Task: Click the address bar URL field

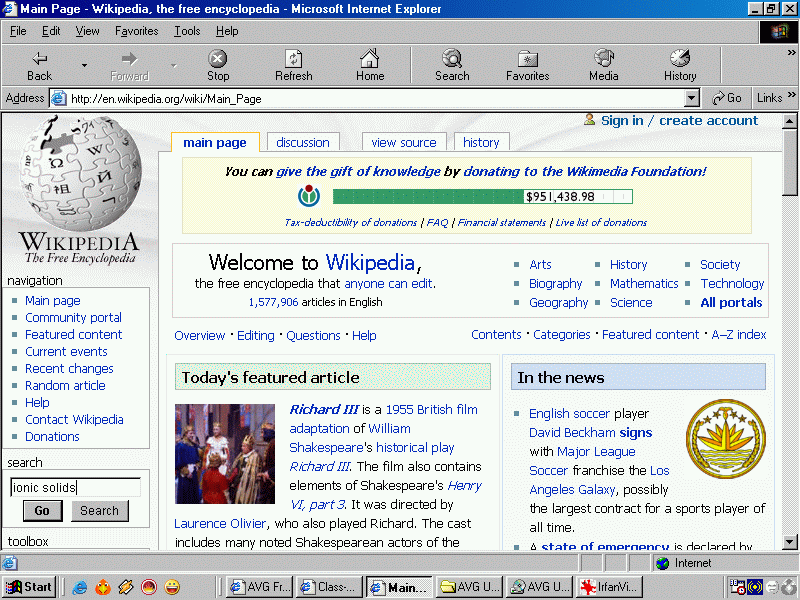Action: click(374, 98)
